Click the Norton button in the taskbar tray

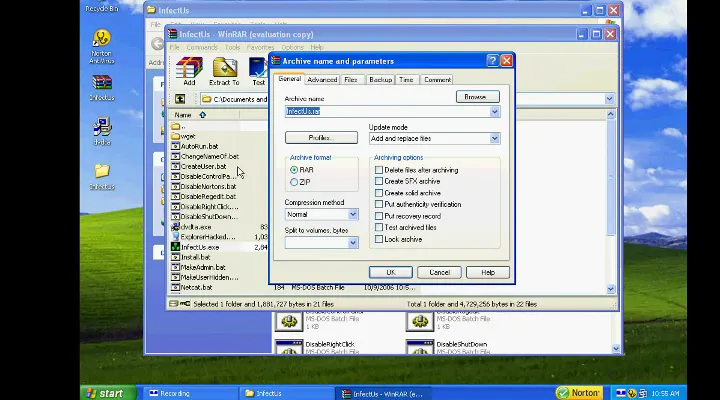point(579,393)
